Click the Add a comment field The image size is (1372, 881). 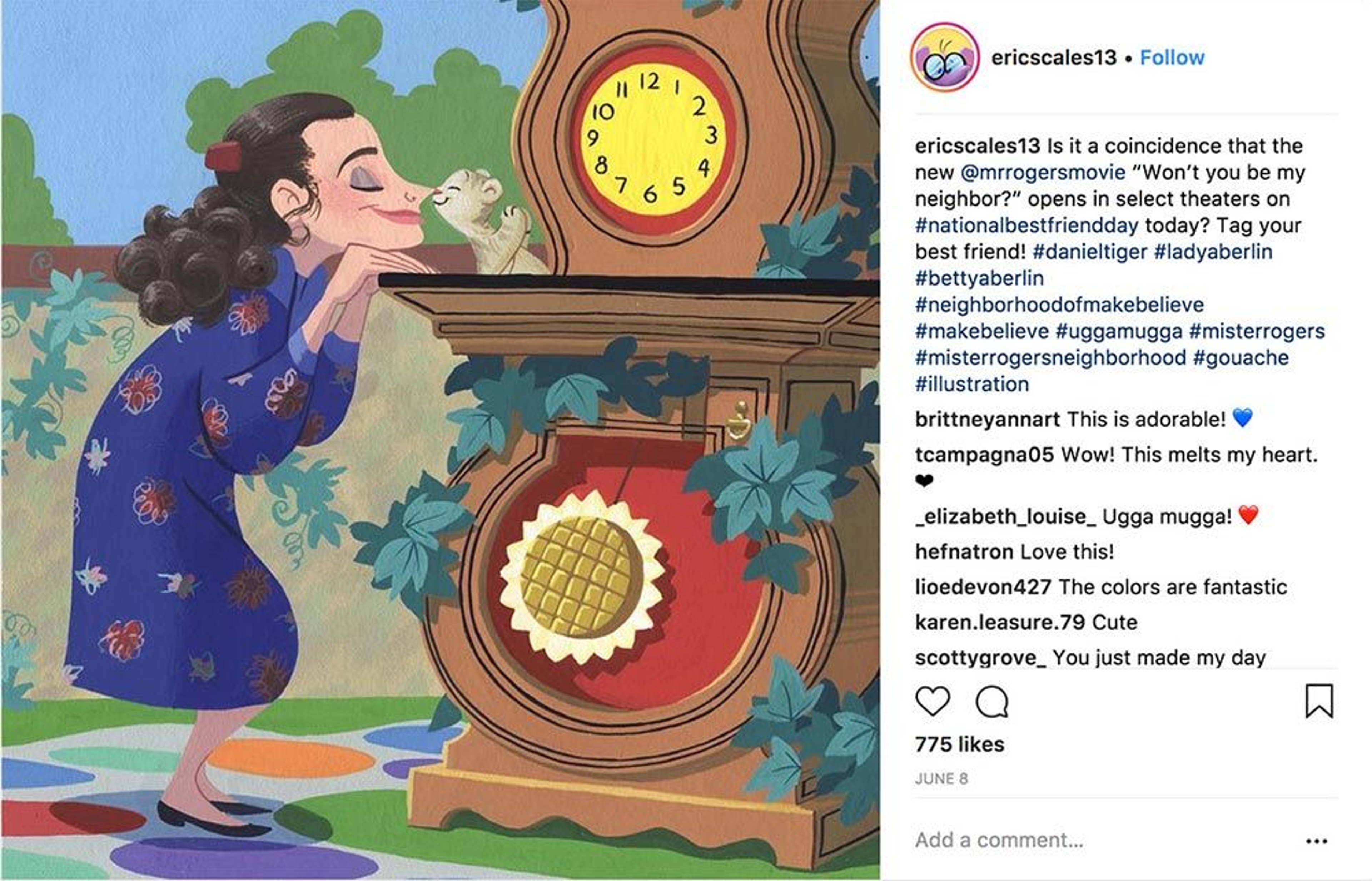pyautogui.click(x=1104, y=840)
